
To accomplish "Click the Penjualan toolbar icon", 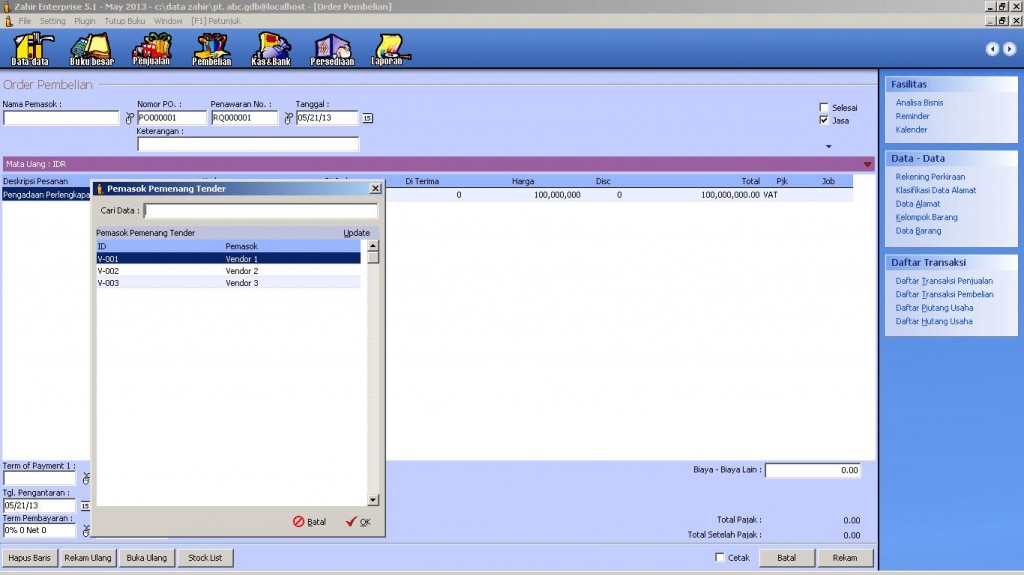I will 151,49.
